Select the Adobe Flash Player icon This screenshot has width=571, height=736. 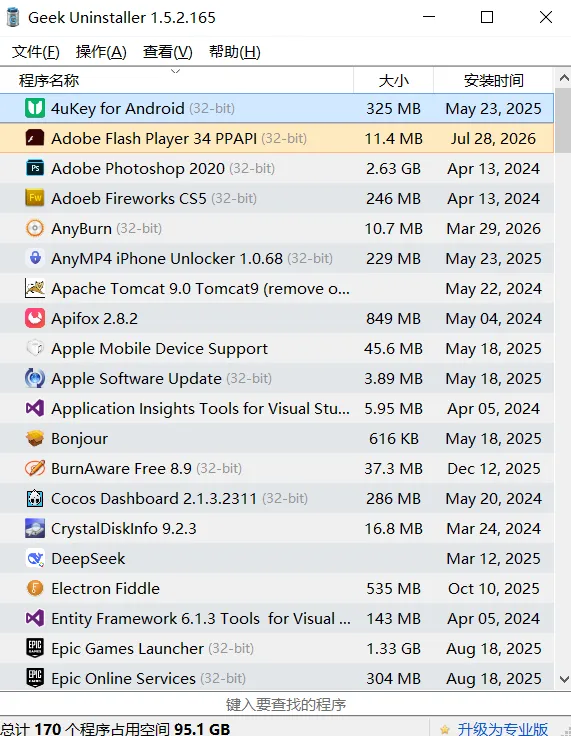click(x=35, y=138)
